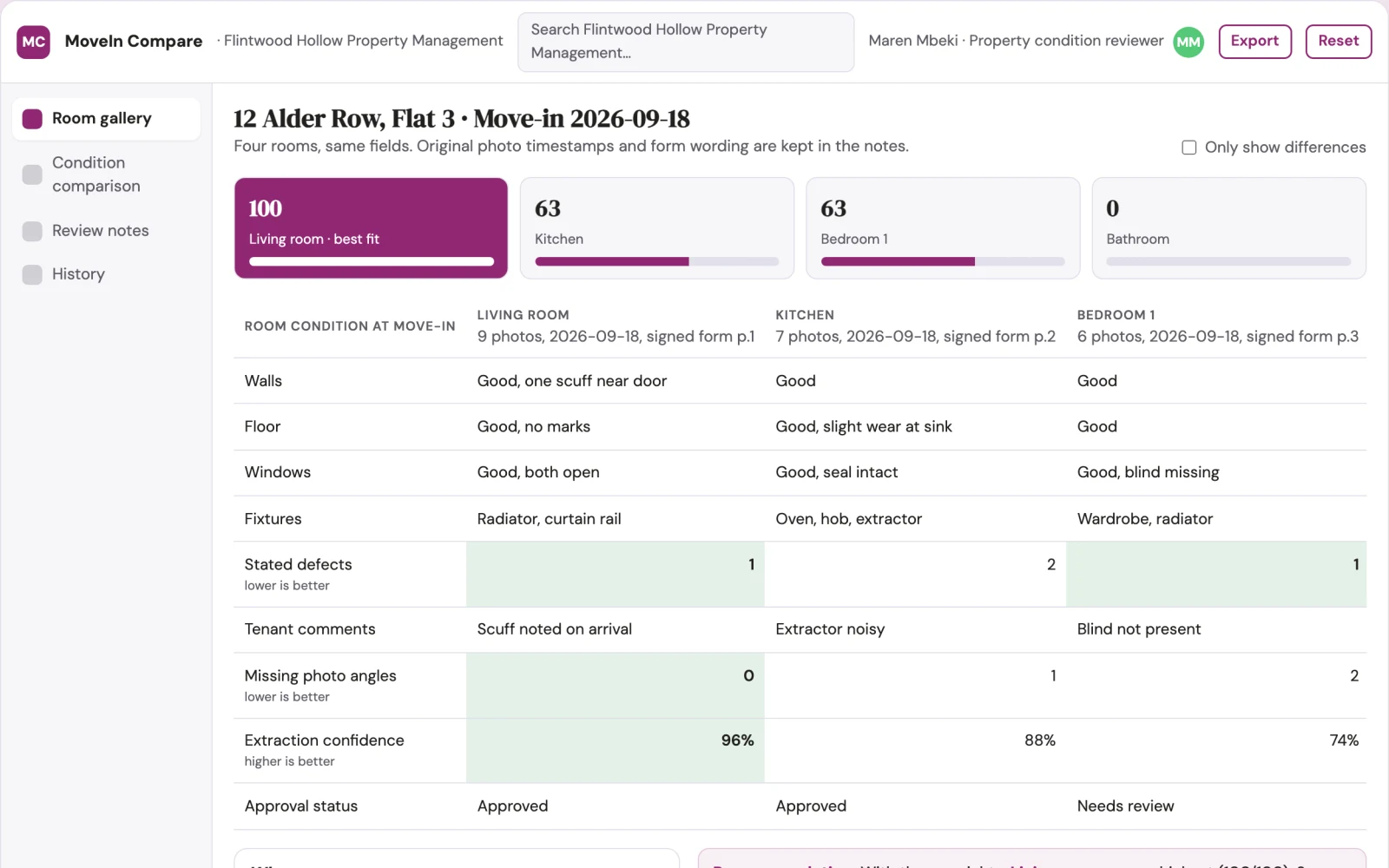Click the Windows row label
Viewport: 1389px width, 868px height.
click(x=278, y=472)
